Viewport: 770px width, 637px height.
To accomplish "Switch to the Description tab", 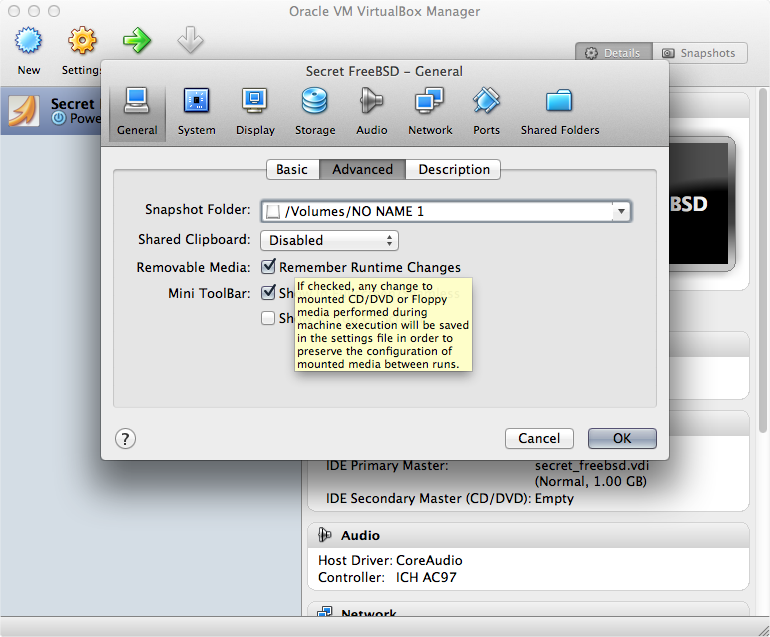I will 453,169.
